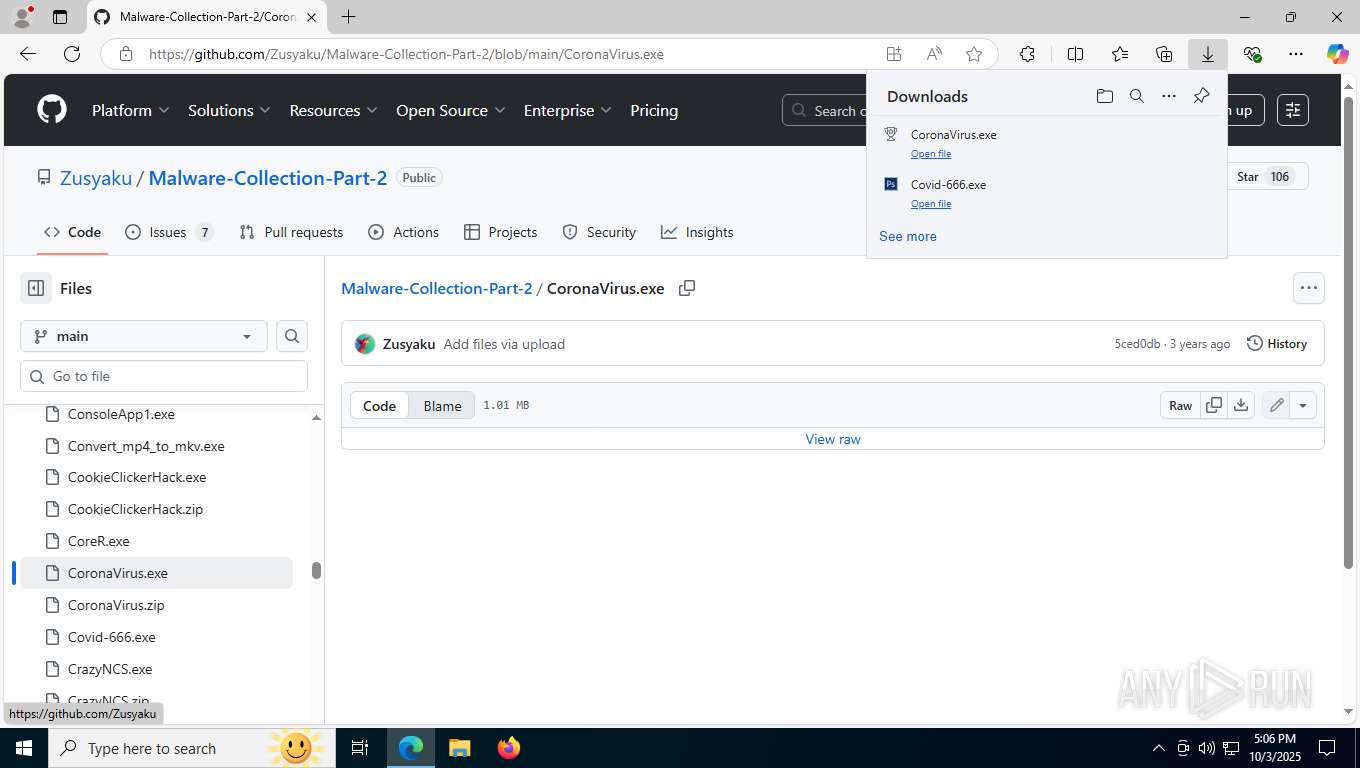Open Zusyaku owner link
The height and width of the screenshot is (768, 1360).
[x=96, y=178]
